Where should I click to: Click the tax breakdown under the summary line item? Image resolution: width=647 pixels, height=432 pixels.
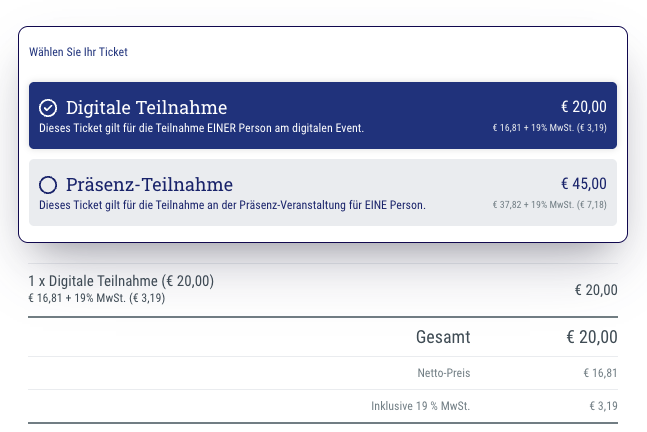96,298
